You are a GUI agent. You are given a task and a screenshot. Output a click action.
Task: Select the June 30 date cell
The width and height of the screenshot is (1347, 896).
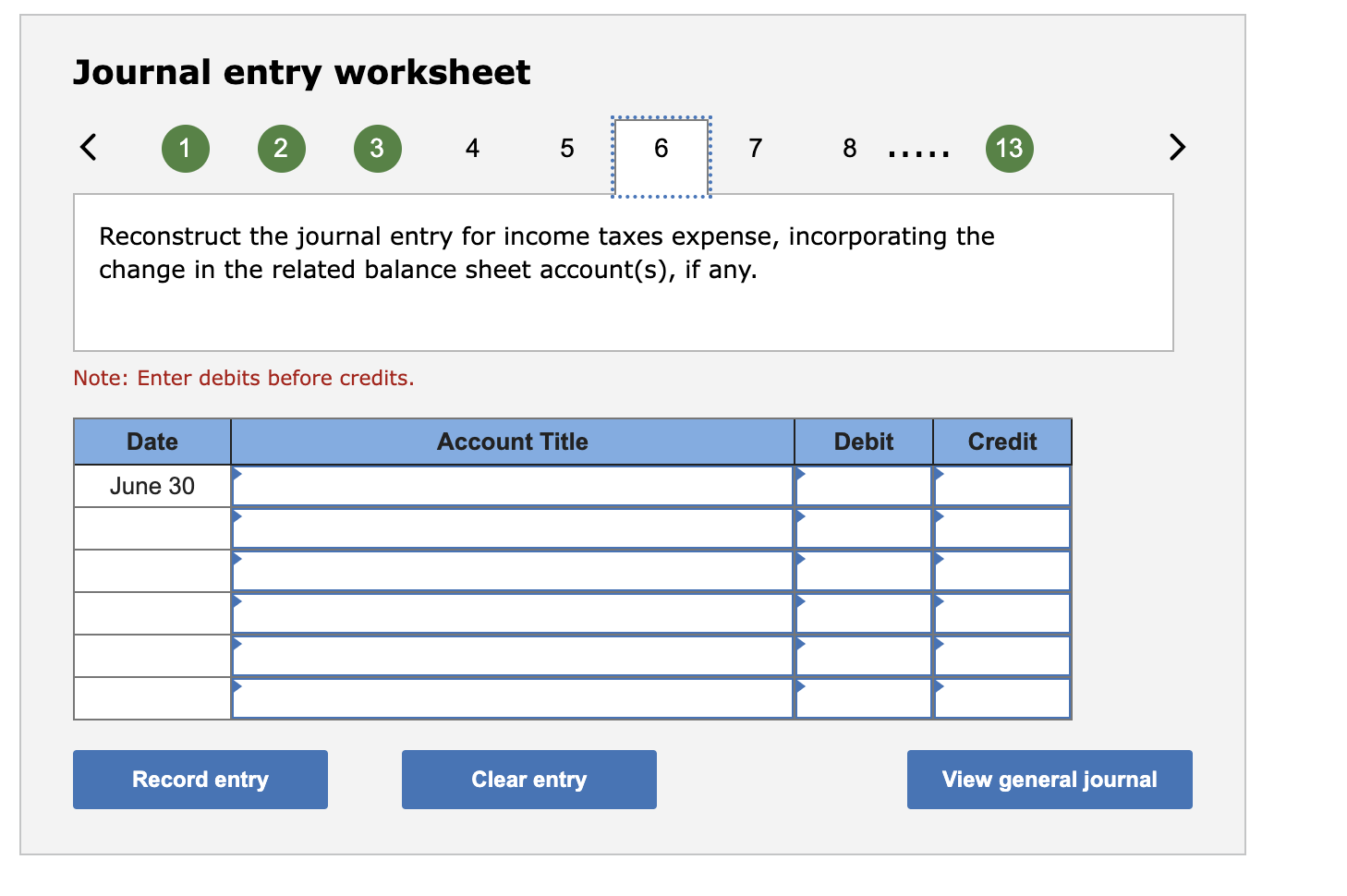152,484
